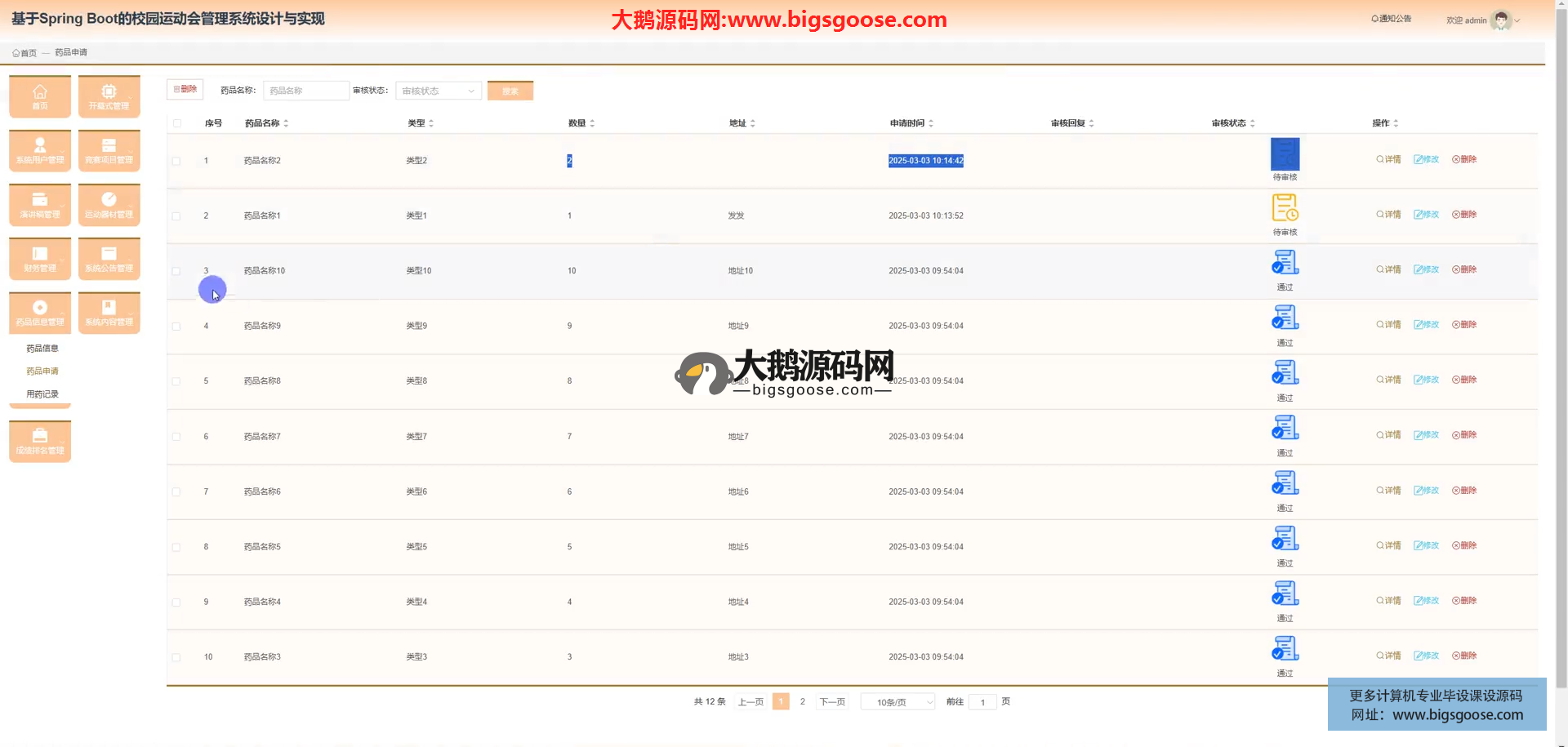Image resolution: width=1568 pixels, height=747 pixels.
Task: Select 用药记录 in the sidebar submenu
Action: [42, 394]
